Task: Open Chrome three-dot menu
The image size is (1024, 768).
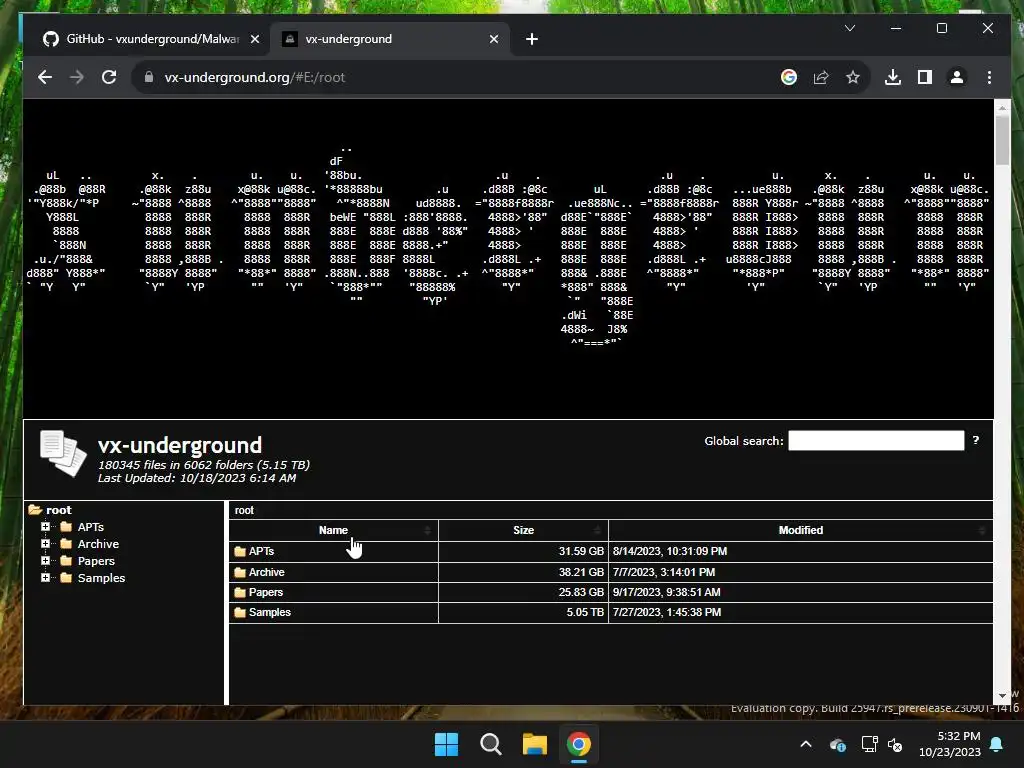Action: (x=989, y=77)
